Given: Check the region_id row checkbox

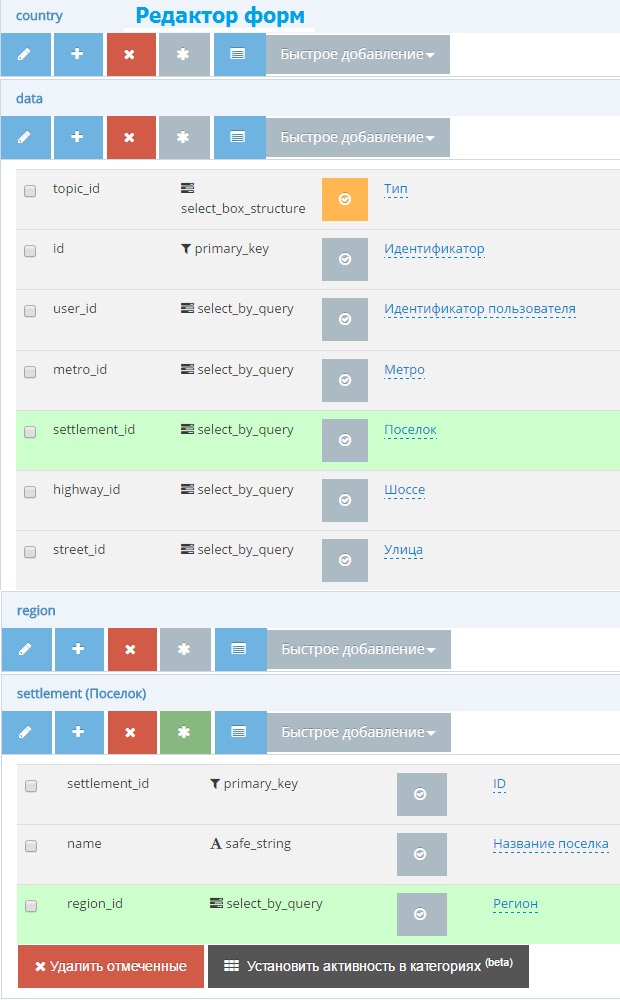Looking at the screenshot, I should (31, 905).
